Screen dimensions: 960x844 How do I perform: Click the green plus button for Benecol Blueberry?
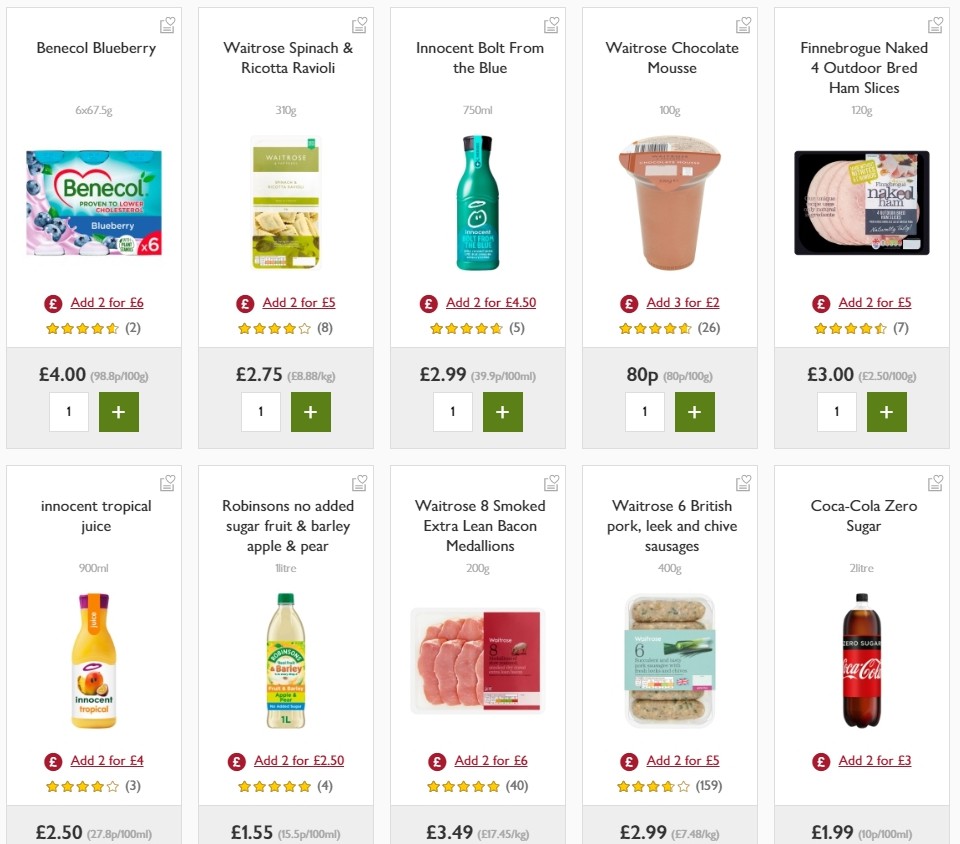[119, 411]
